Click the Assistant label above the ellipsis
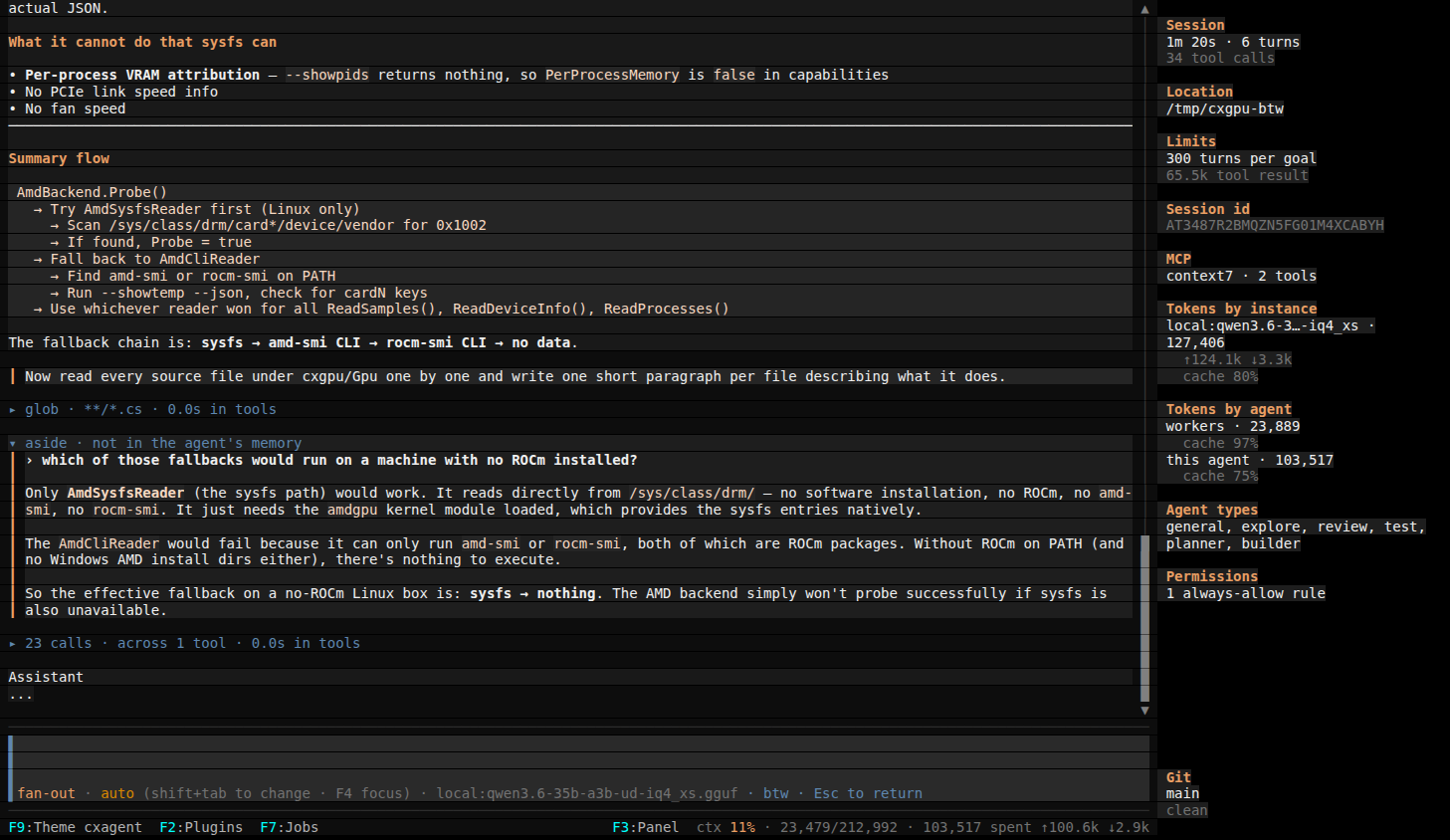Viewport: 1450px width, 840px height. click(46, 677)
